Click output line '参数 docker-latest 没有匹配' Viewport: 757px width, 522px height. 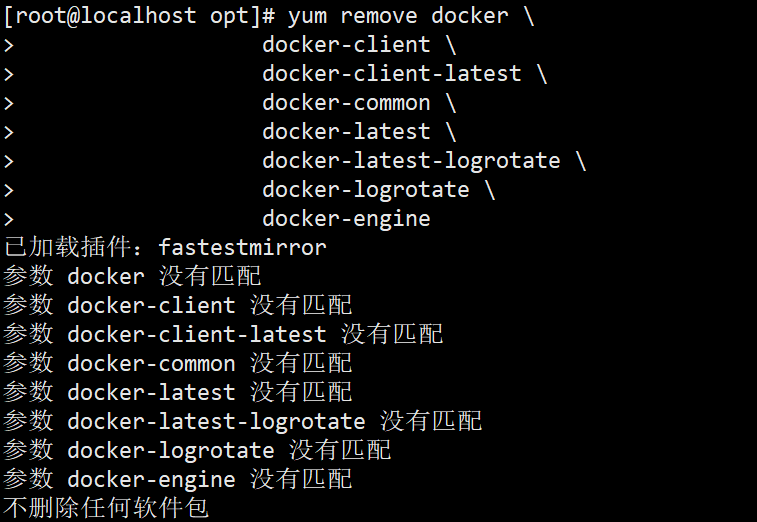178,392
